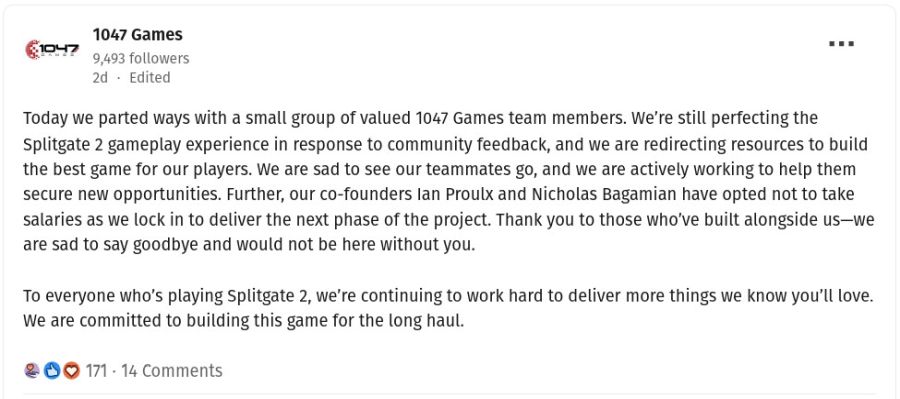The height and width of the screenshot is (399, 900).
Task: Click the Edited label beside the timestamp
Action: 150,78
